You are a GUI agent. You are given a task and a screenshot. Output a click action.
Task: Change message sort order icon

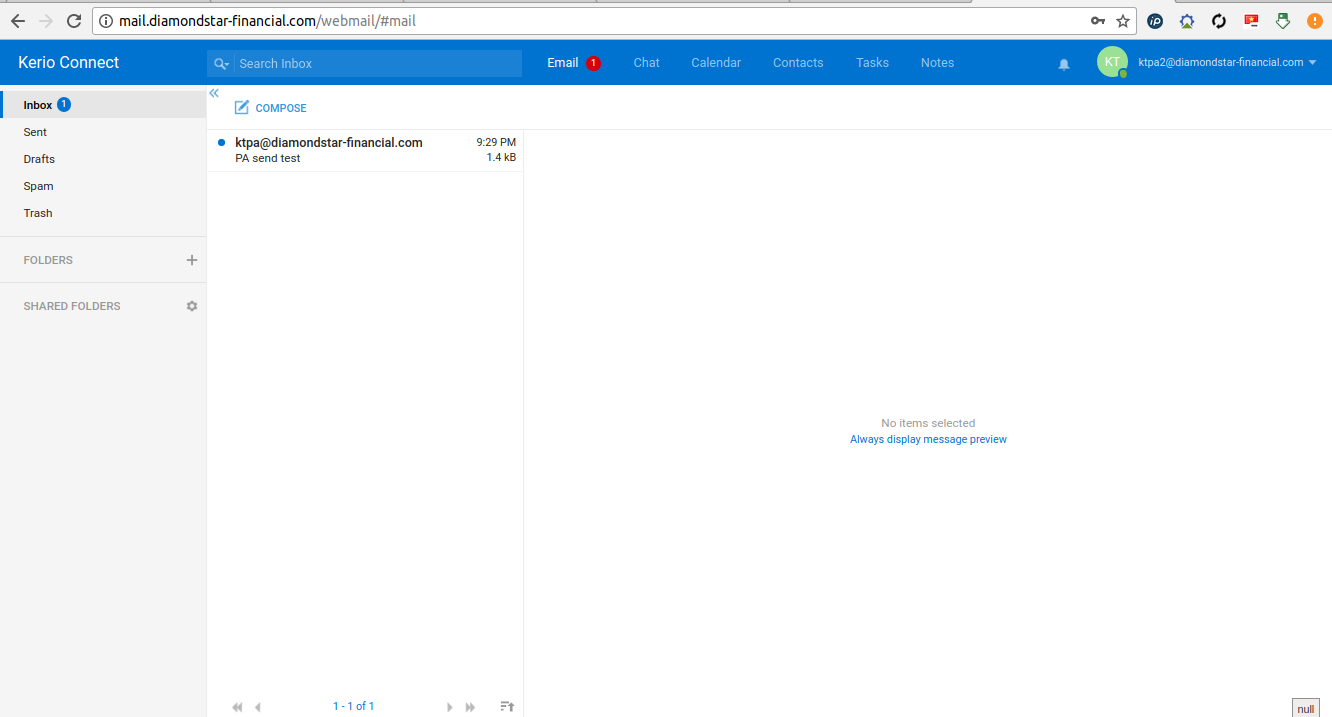coord(507,707)
